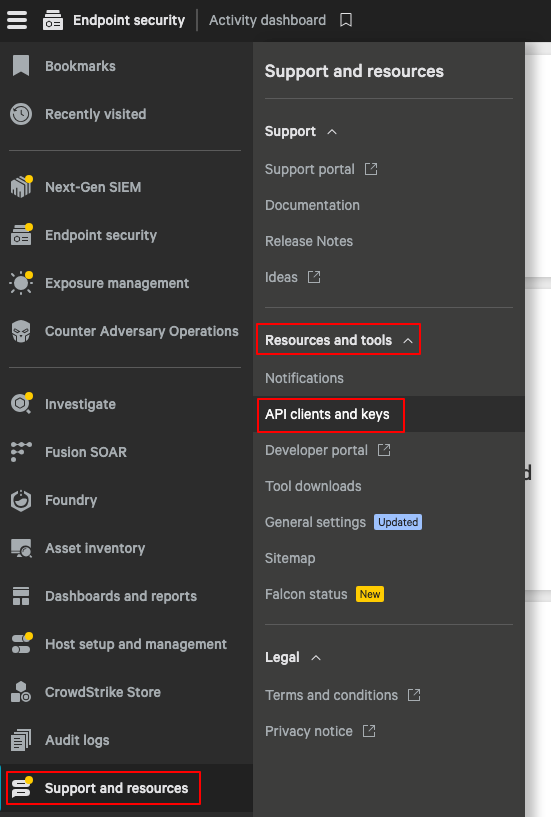Image resolution: width=551 pixels, height=817 pixels.
Task: Click the Audit logs icon
Action: click(21, 740)
